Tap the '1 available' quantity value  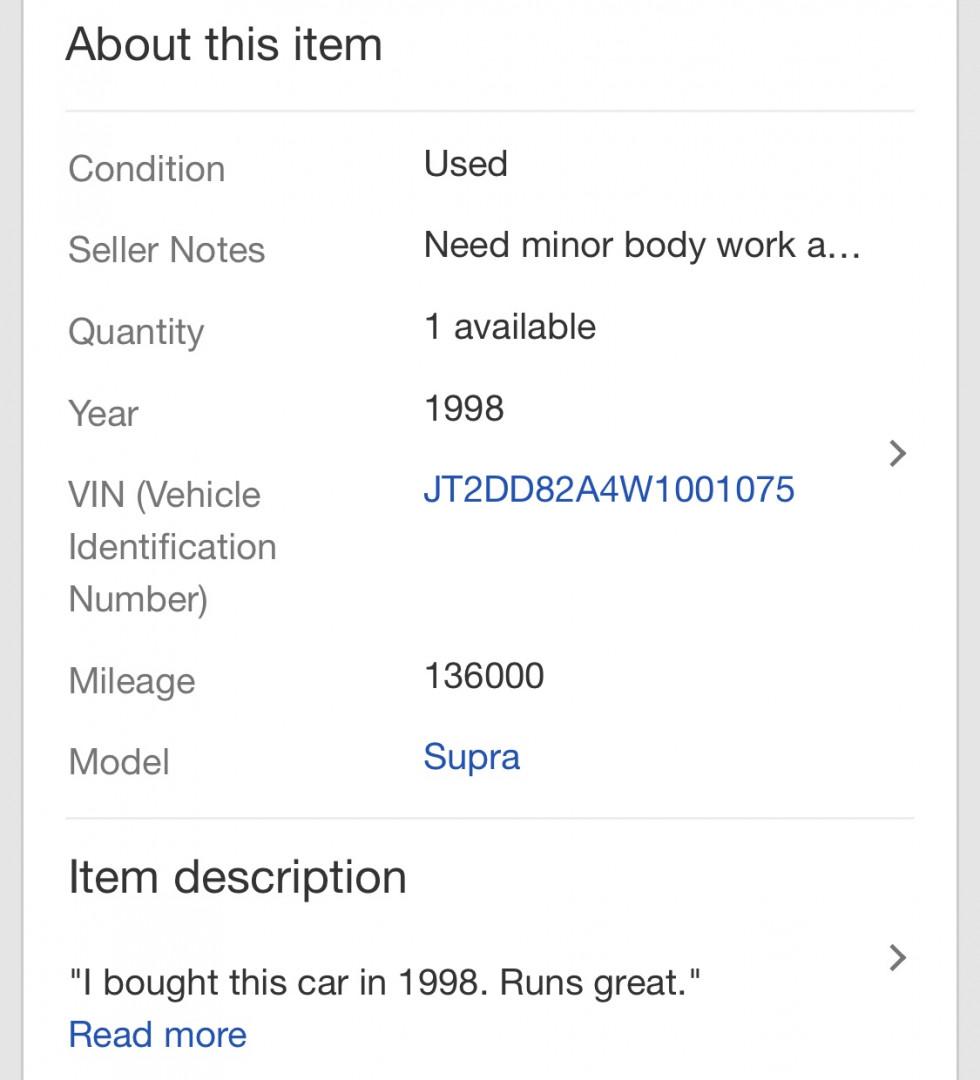509,327
